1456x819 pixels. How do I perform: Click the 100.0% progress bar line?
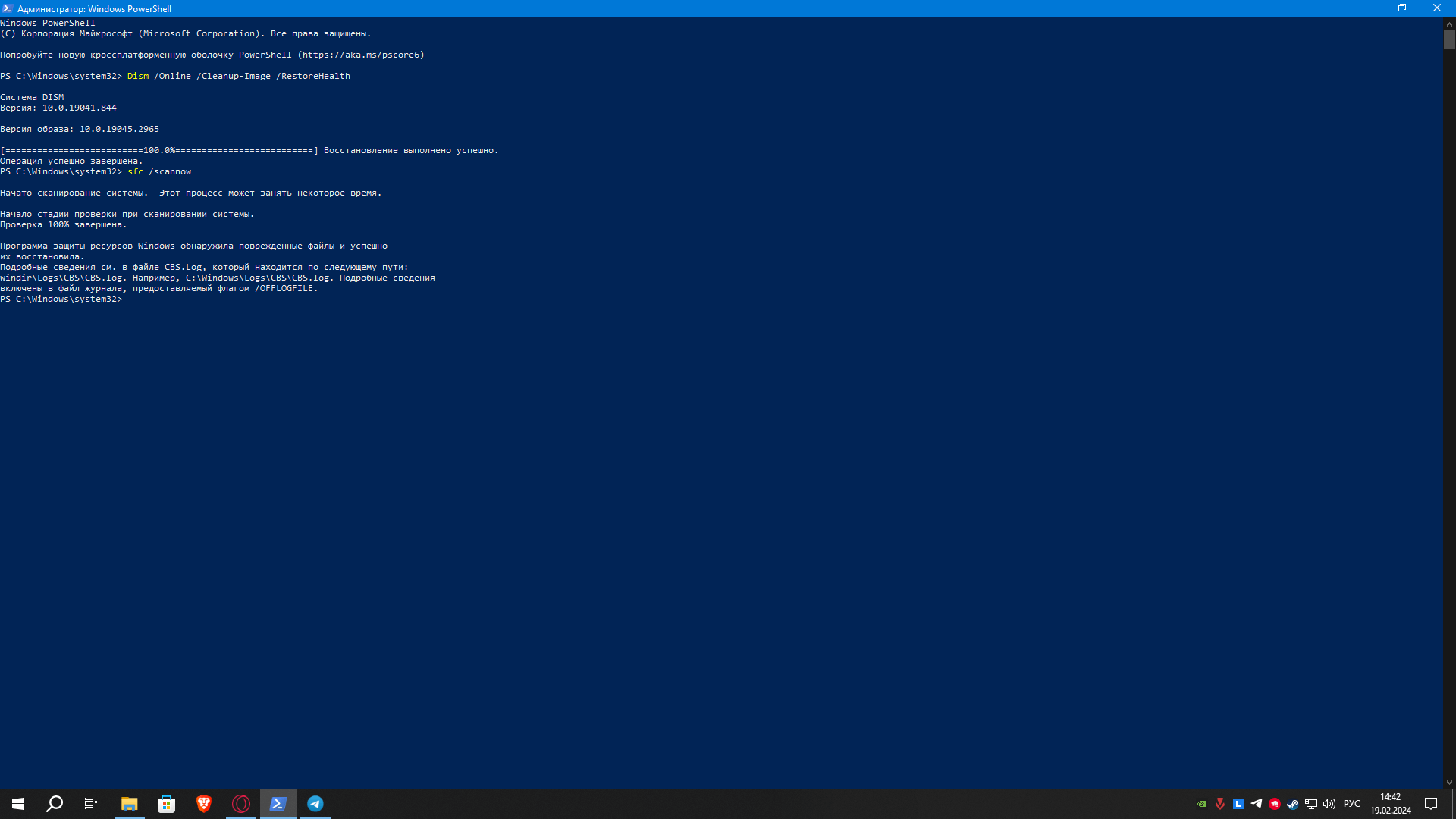click(x=249, y=150)
